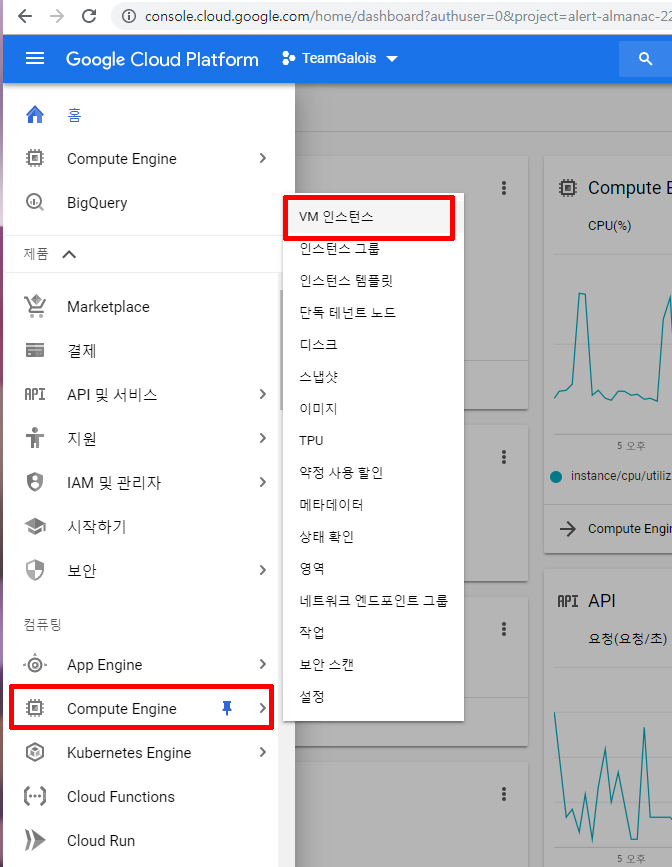
Task: Select 스냅샷 in the submenu
Action: point(373,377)
